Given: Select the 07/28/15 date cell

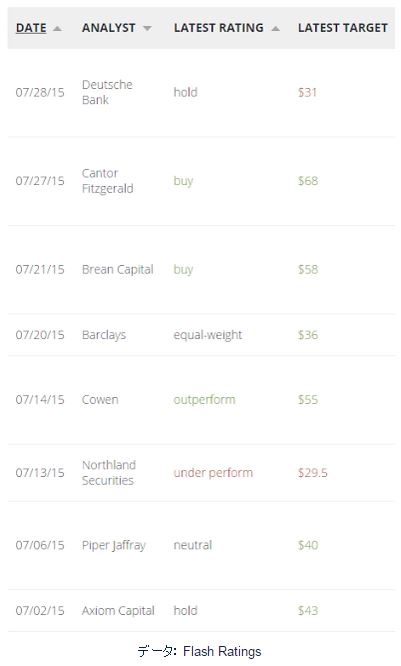Looking at the screenshot, I should [x=40, y=92].
